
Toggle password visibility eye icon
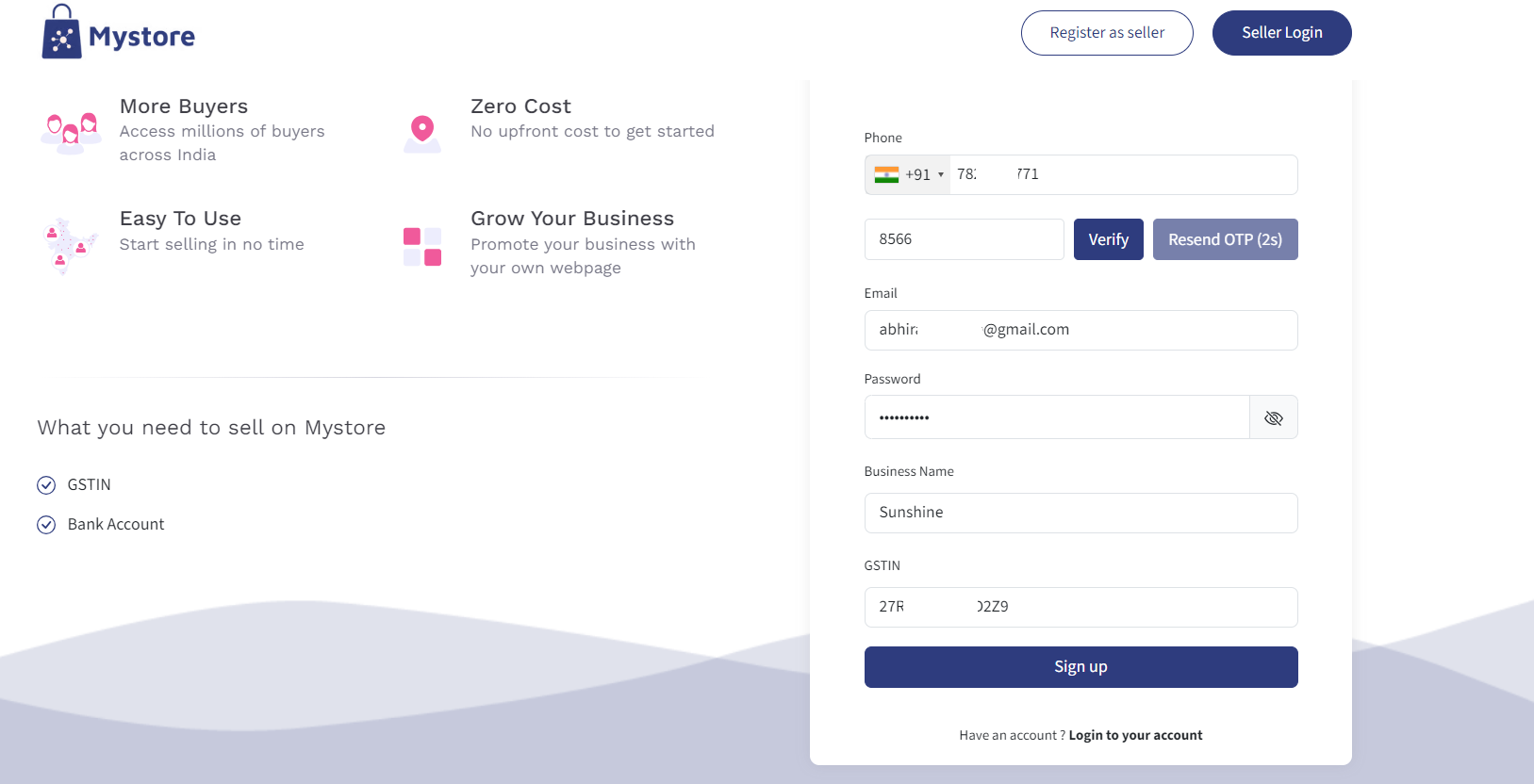[1273, 417]
